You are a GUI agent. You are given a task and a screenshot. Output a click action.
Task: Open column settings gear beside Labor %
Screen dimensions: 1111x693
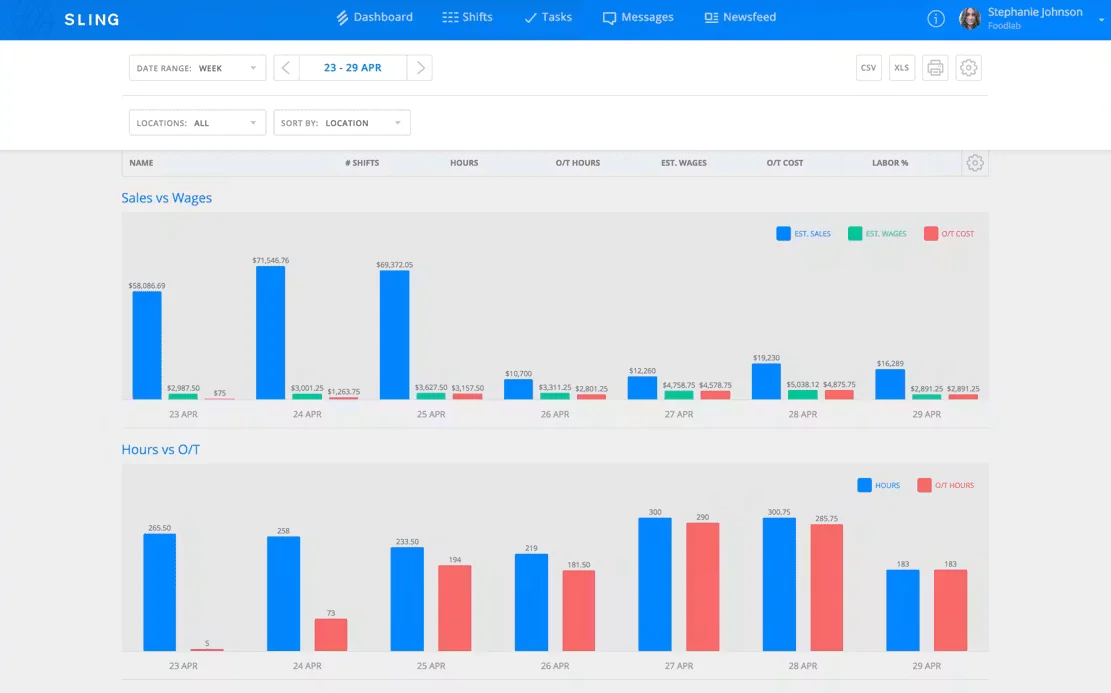point(974,163)
